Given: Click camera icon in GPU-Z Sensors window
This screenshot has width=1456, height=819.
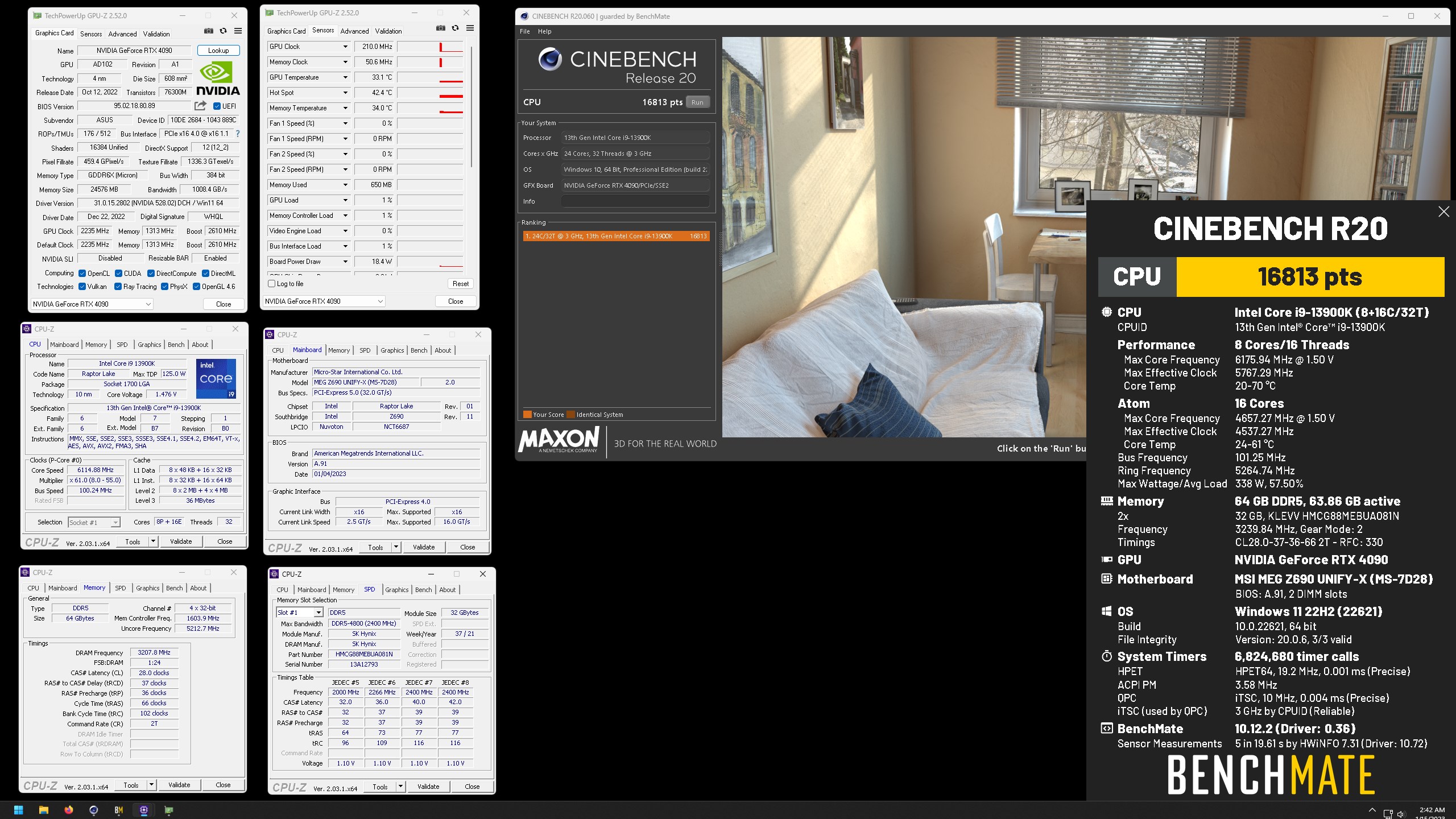Looking at the screenshot, I should click(x=441, y=28).
